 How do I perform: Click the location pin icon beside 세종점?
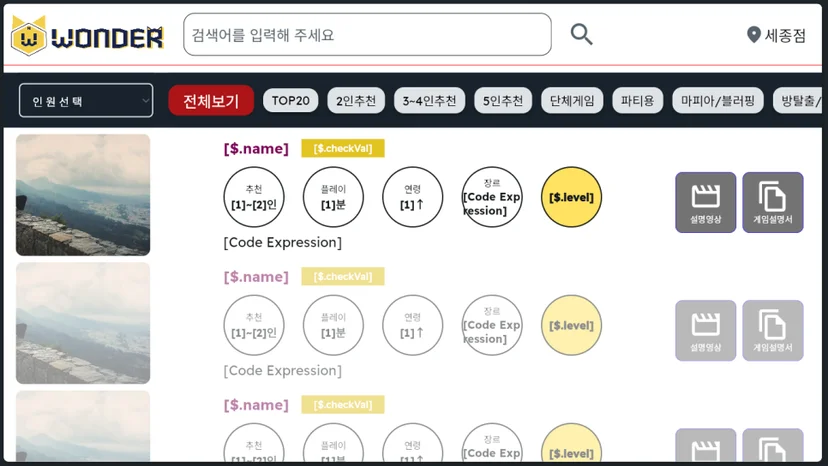(754, 35)
